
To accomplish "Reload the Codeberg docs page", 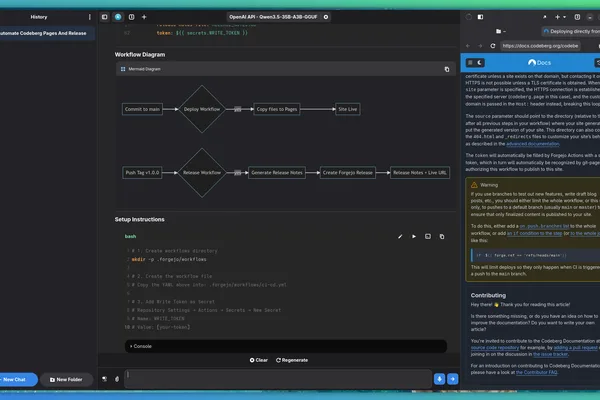I will click(x=493, y=46).
